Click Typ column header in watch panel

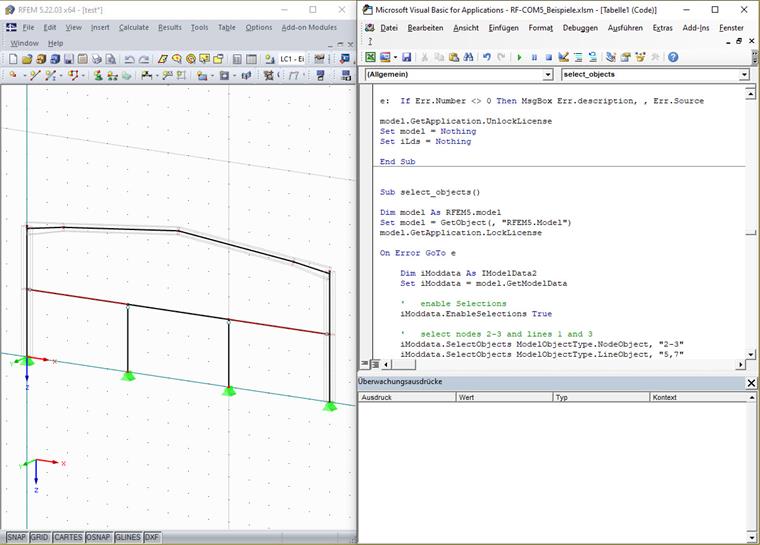[x=601, y=397]
